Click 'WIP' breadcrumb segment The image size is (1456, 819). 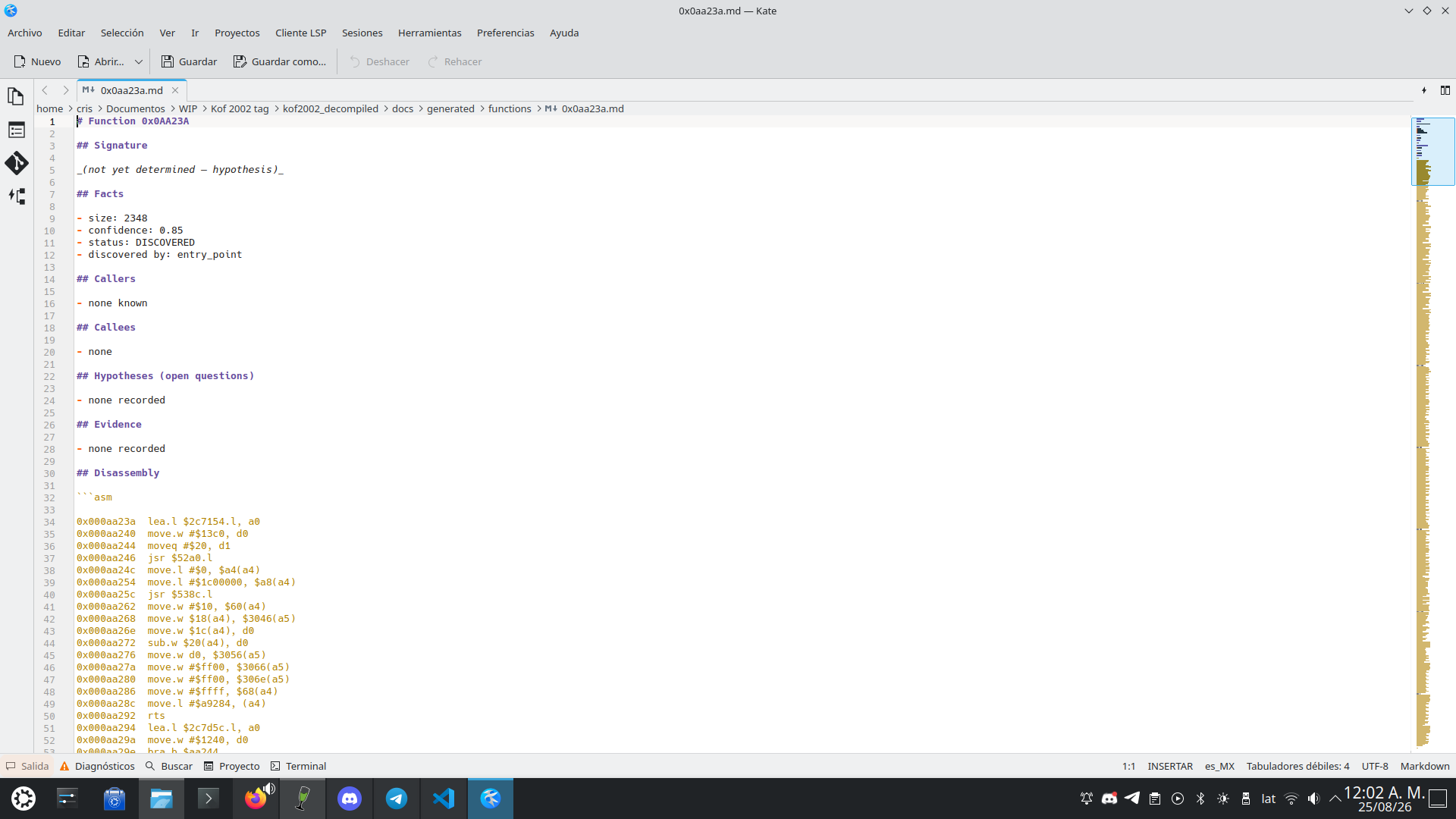click(x=188, y=108)
